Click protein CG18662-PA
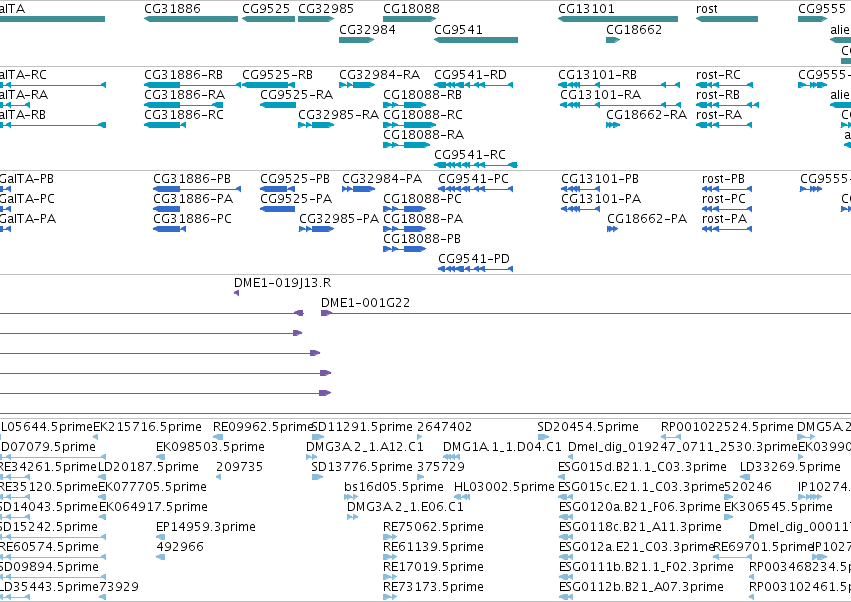The image size is (851, 602). (x=613, y=229)
